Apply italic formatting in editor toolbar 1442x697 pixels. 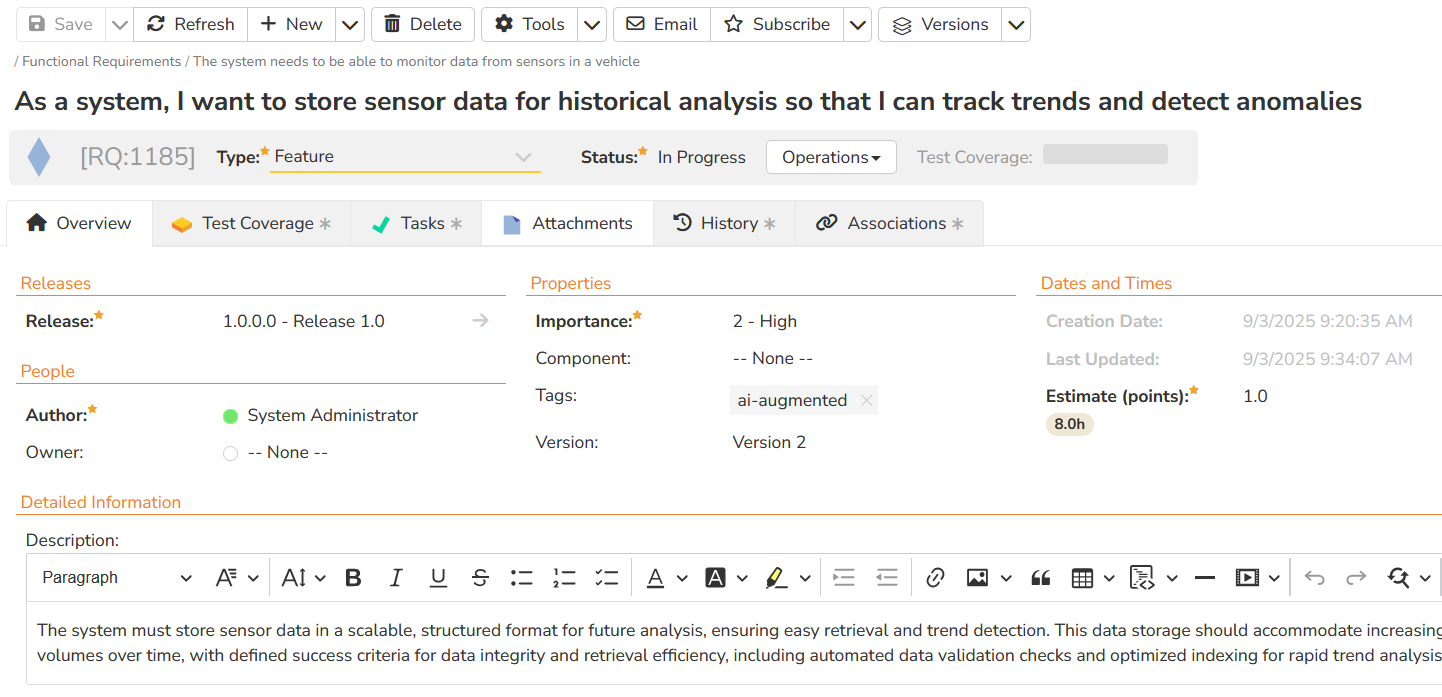click(396, 578)
